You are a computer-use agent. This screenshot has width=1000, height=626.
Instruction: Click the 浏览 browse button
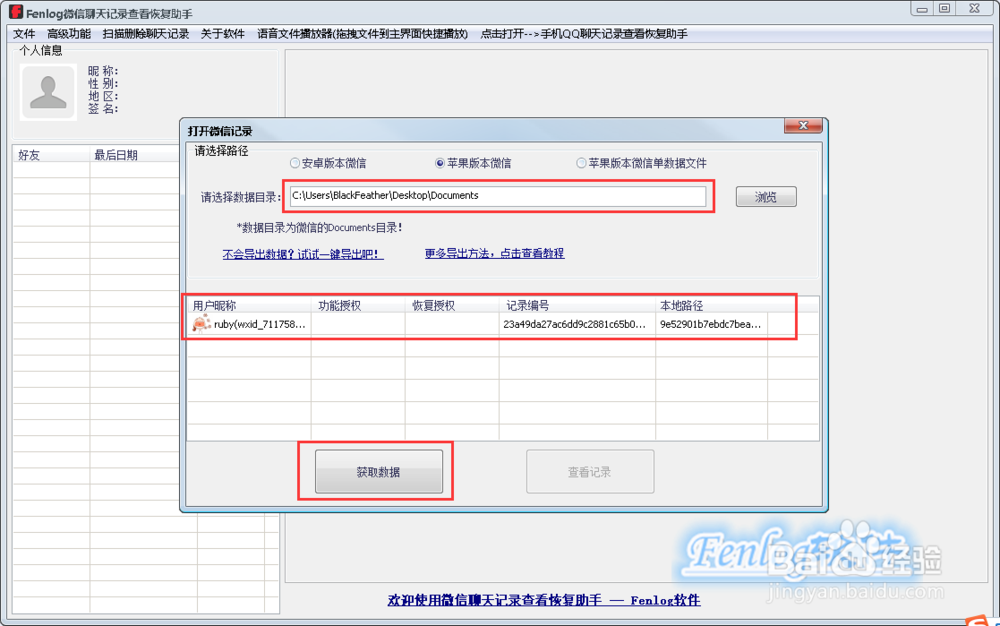point(766,196)
